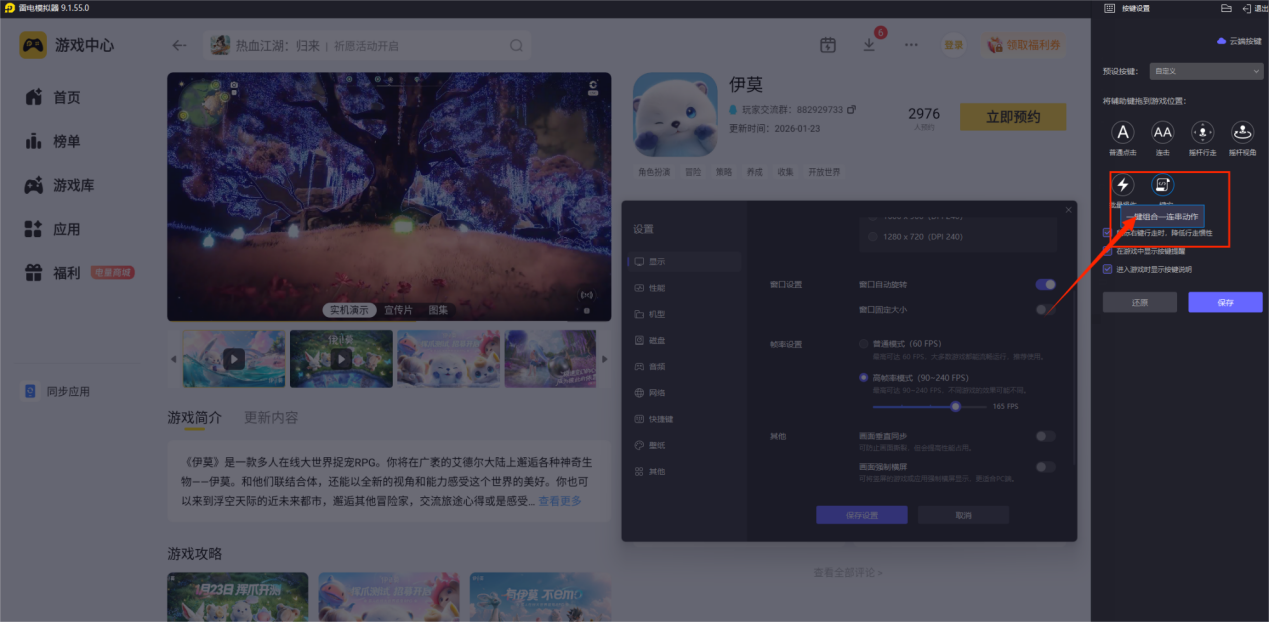Select the 普通点击 (normal tap) key icon
Image resolution: width=1269 pixels, height=622 pixels.
coord(1123,132)
